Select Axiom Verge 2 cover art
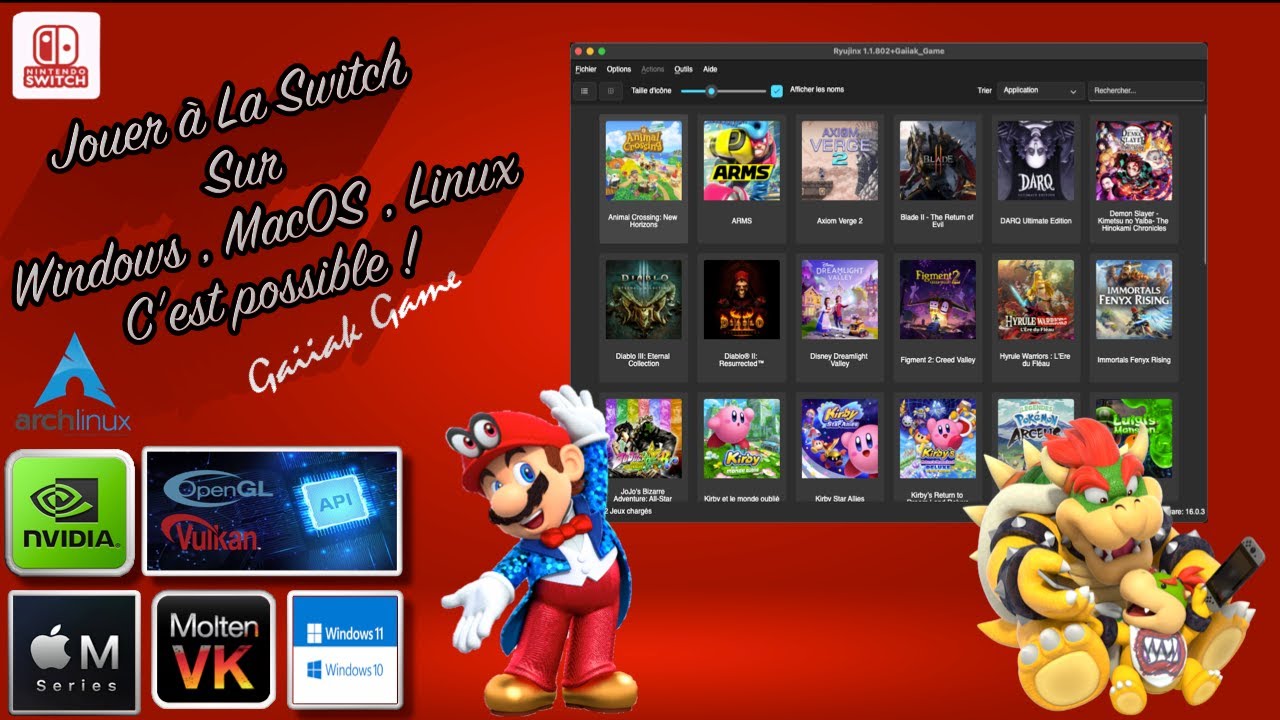Screen dimensions: 1280x720 click(x=840, y=160)
